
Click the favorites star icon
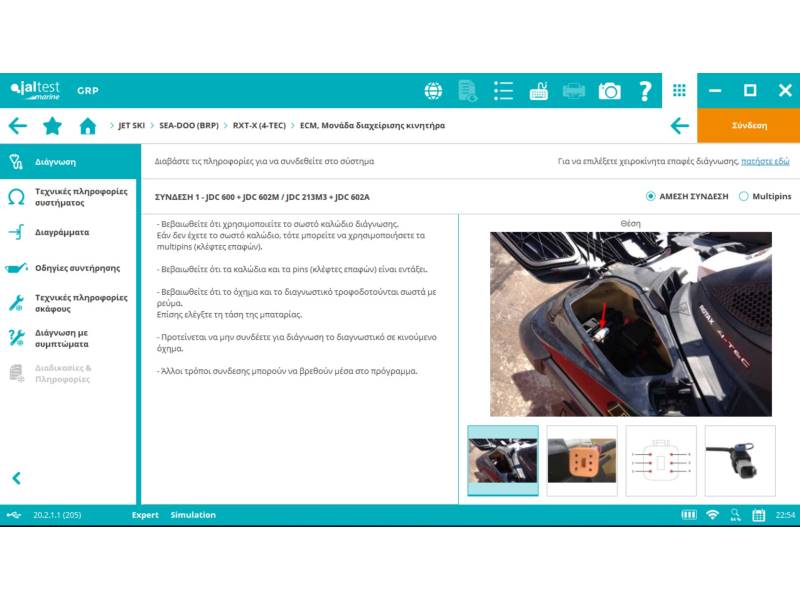(53, 126)
